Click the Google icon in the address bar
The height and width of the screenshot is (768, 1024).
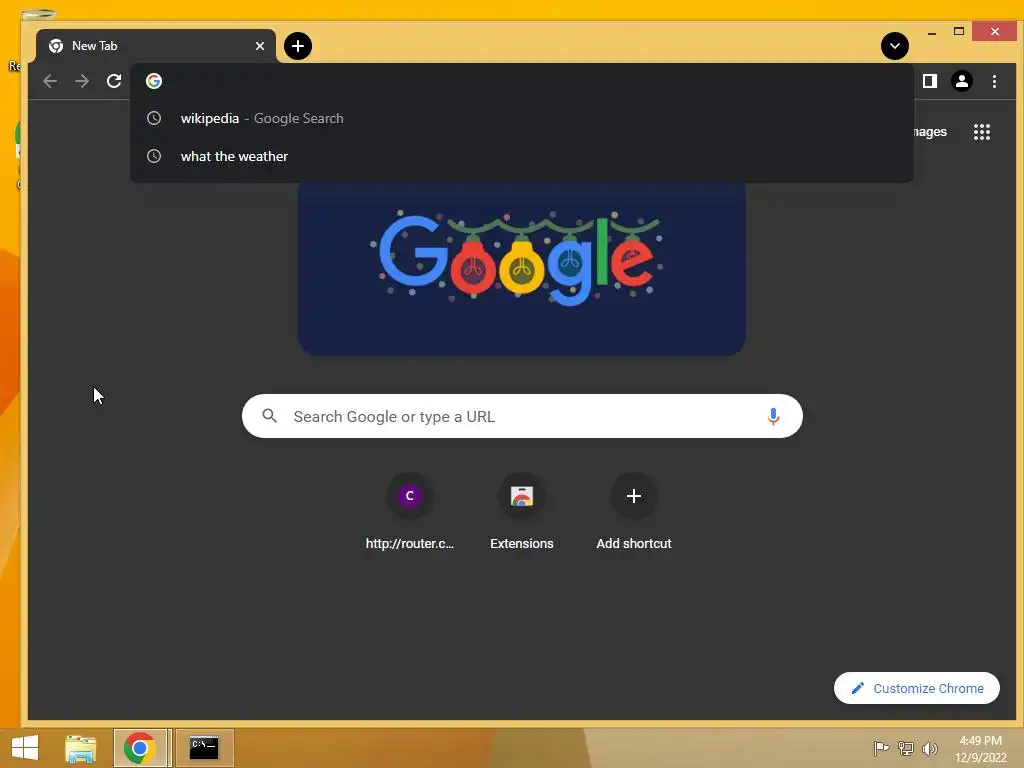pyautogui.click(x=154, y=81)
